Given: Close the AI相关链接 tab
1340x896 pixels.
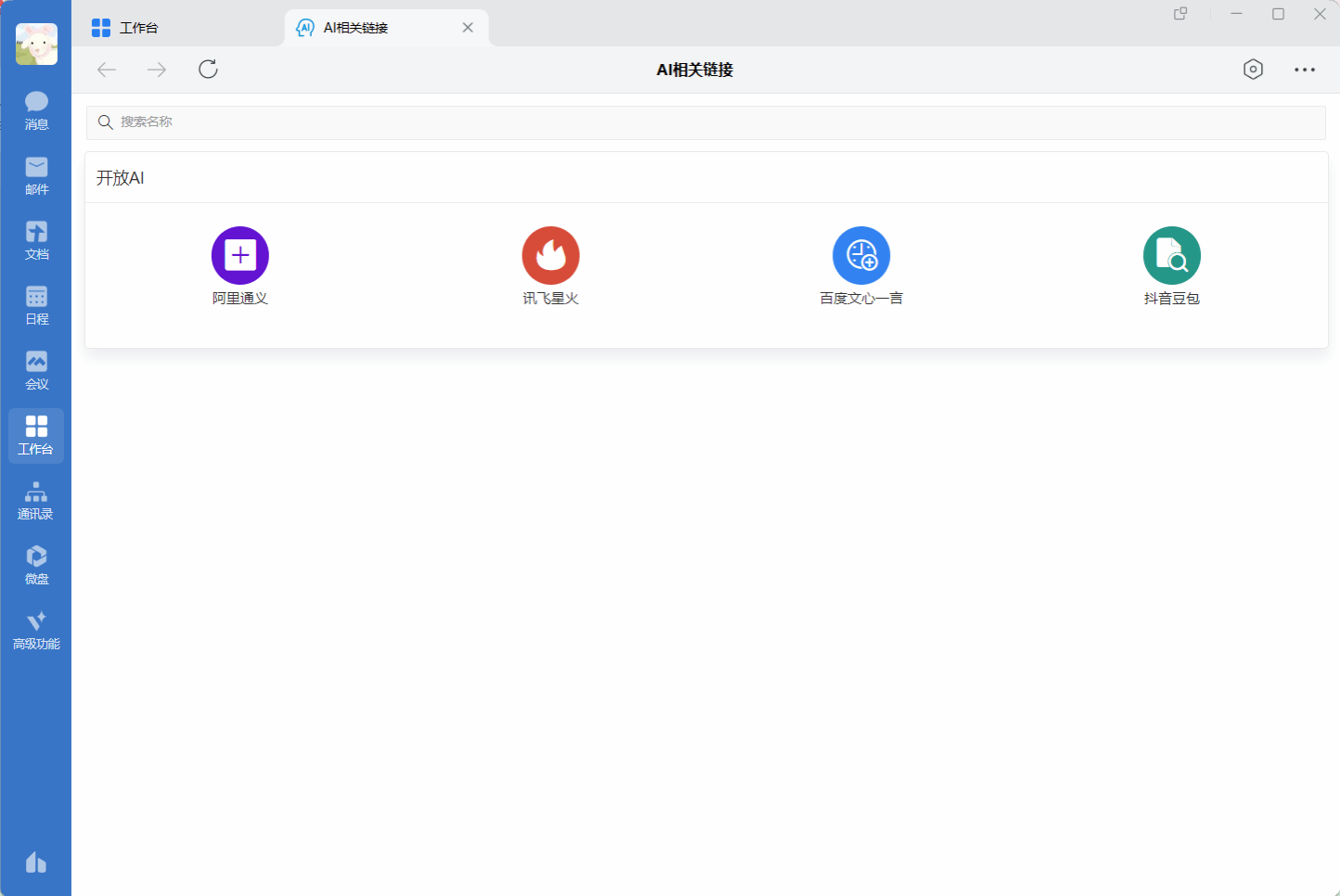Looking at the screenshot, I should 468,28.
